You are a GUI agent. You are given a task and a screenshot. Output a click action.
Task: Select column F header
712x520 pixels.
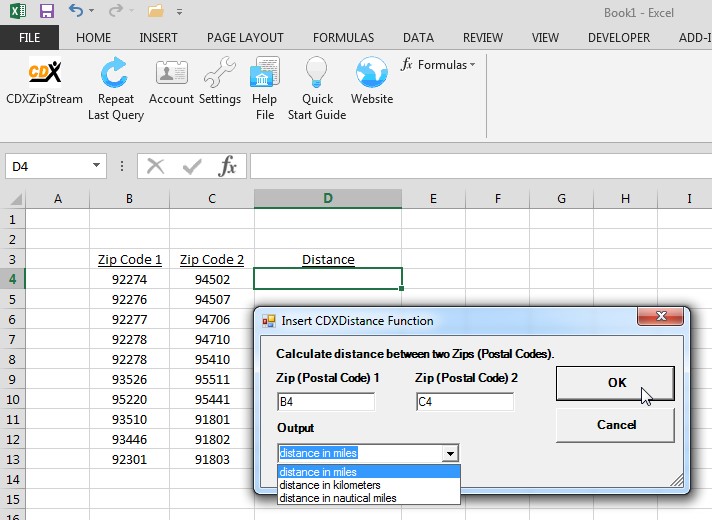(498, 198)
